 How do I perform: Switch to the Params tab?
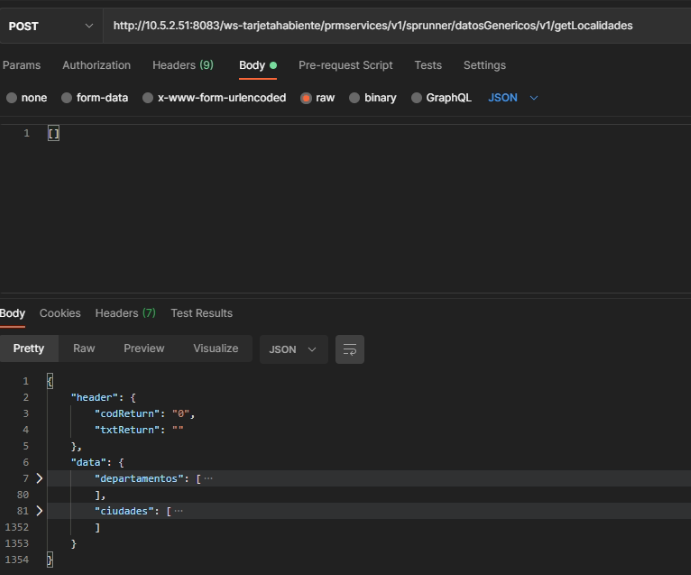click(x=21, y=65)
